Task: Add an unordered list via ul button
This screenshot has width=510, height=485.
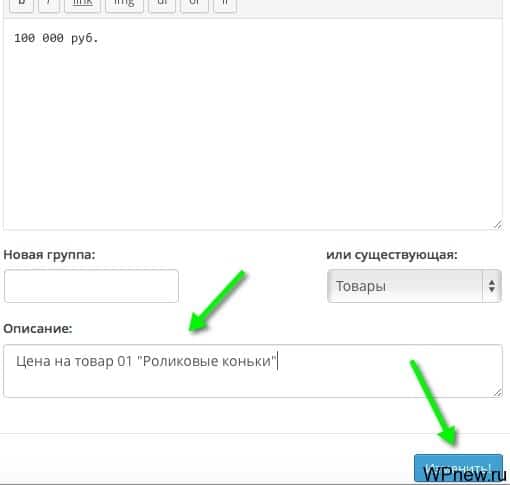Action: click(x=162, y=5)
